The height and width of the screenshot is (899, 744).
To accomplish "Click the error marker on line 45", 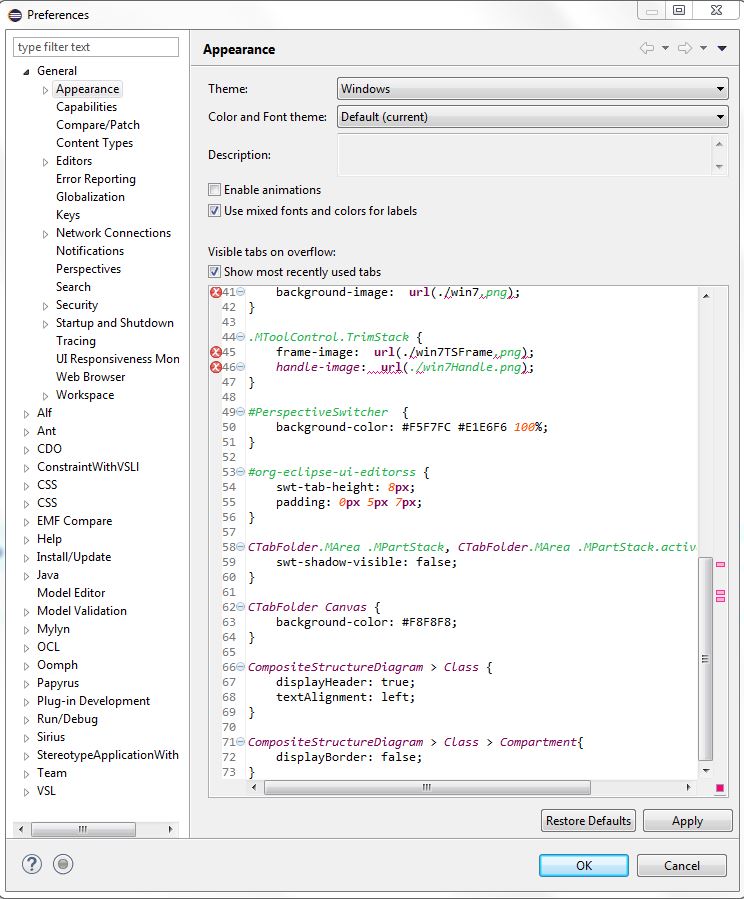I will 216,352.
